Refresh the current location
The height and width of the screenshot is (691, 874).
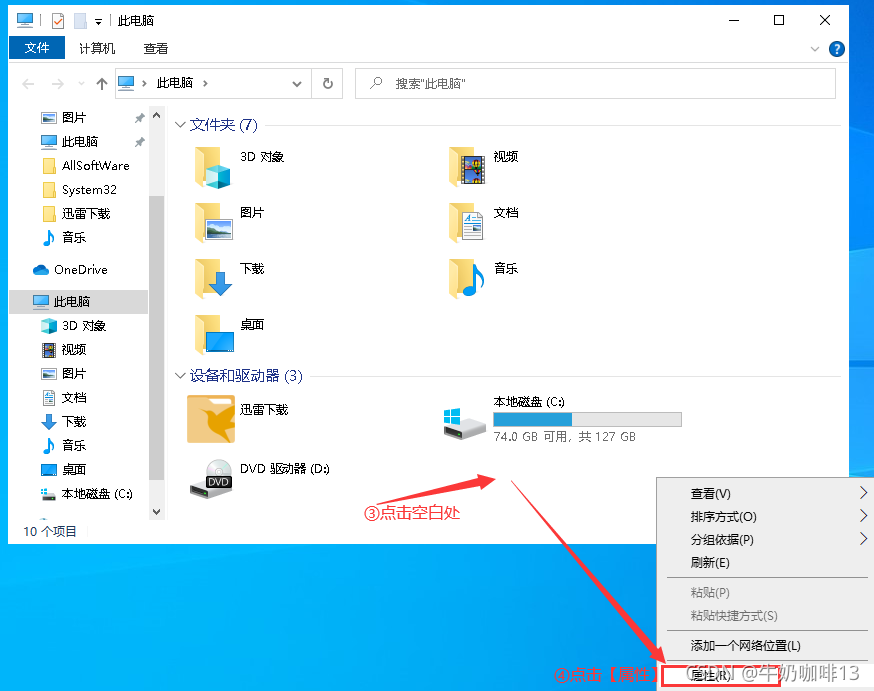click(328, 84)
